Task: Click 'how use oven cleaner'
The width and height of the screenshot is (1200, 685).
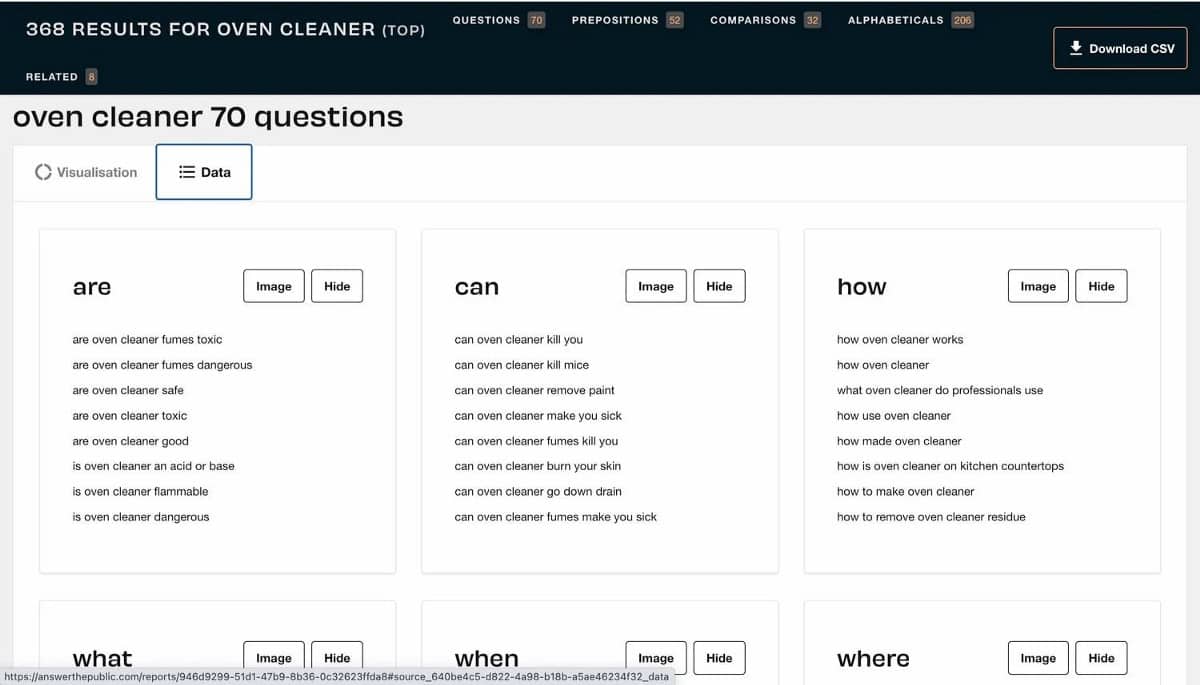Action: click(894, 416)
